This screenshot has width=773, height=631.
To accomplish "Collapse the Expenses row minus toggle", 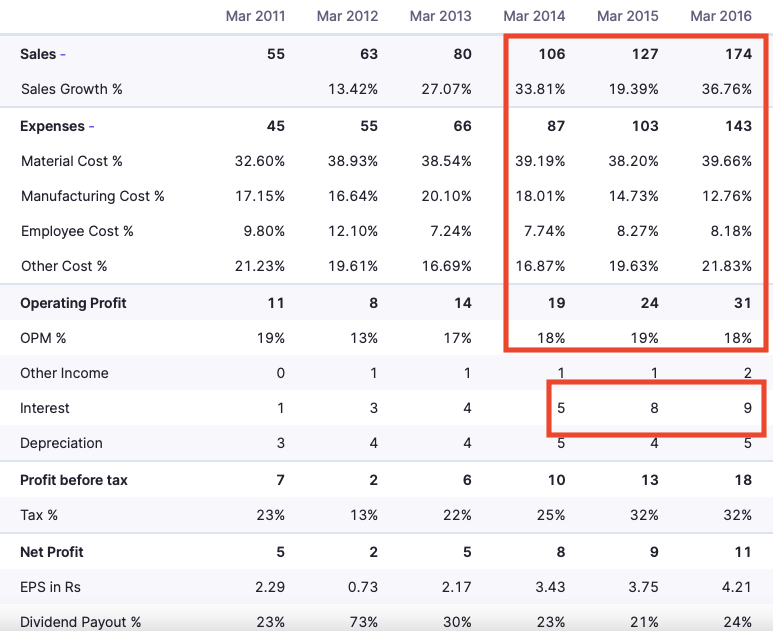I will click(x=92, y=126).
